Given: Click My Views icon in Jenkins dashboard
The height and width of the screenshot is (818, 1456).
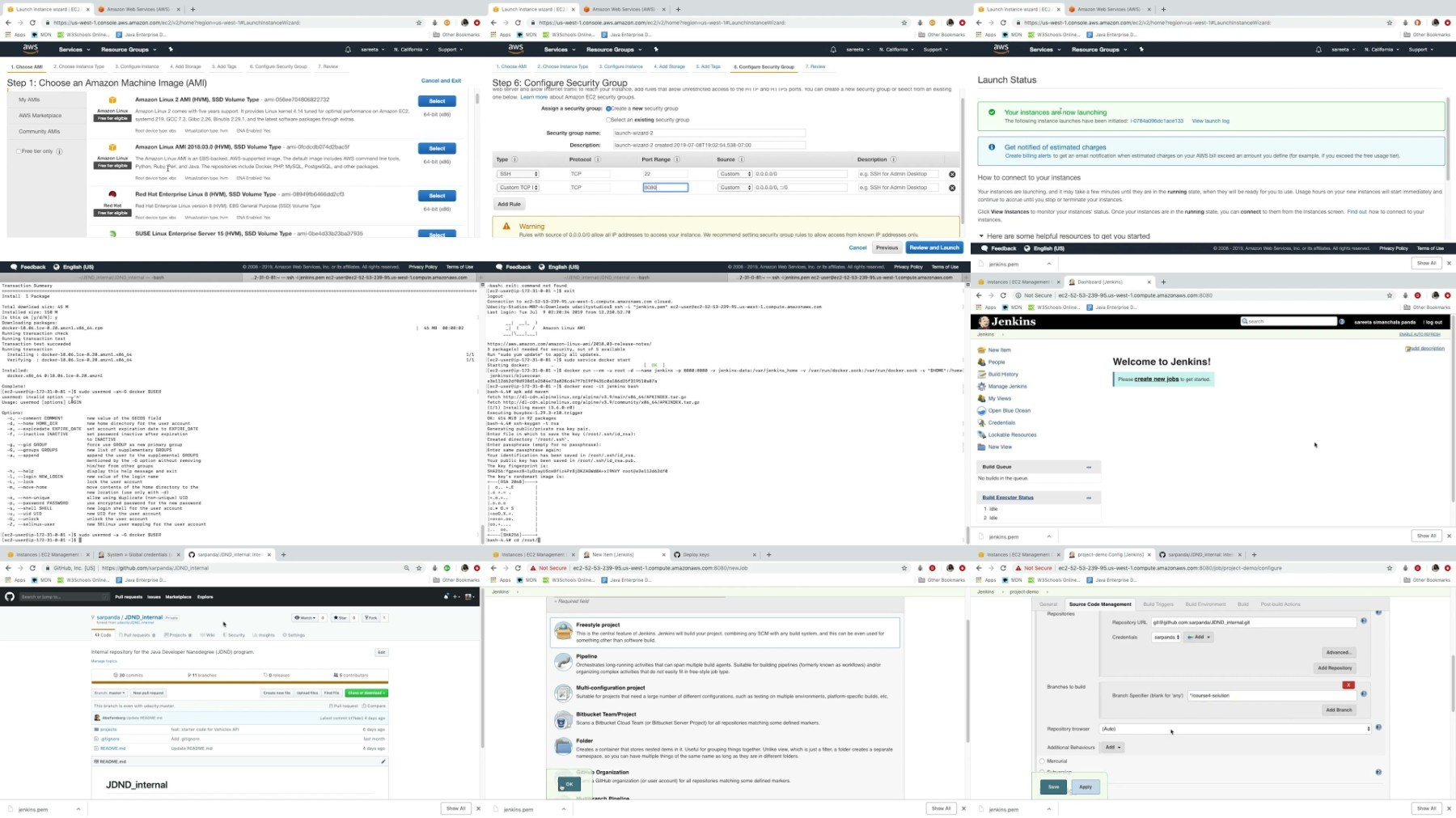Looking at the screenshot, I should [982, 399].
